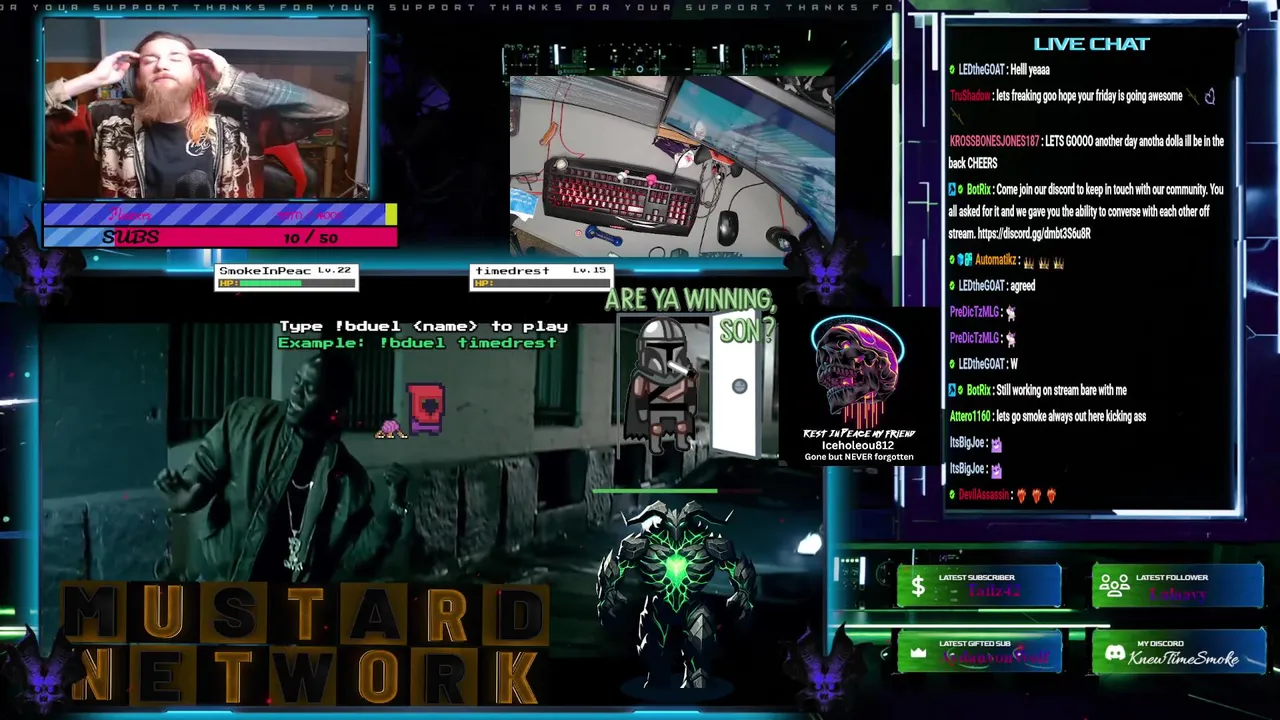The width and height of the screenshot is (1280, 720).
Task: Click LEDtheGOAT's "W" message
Action: click(x=983, y=364)
